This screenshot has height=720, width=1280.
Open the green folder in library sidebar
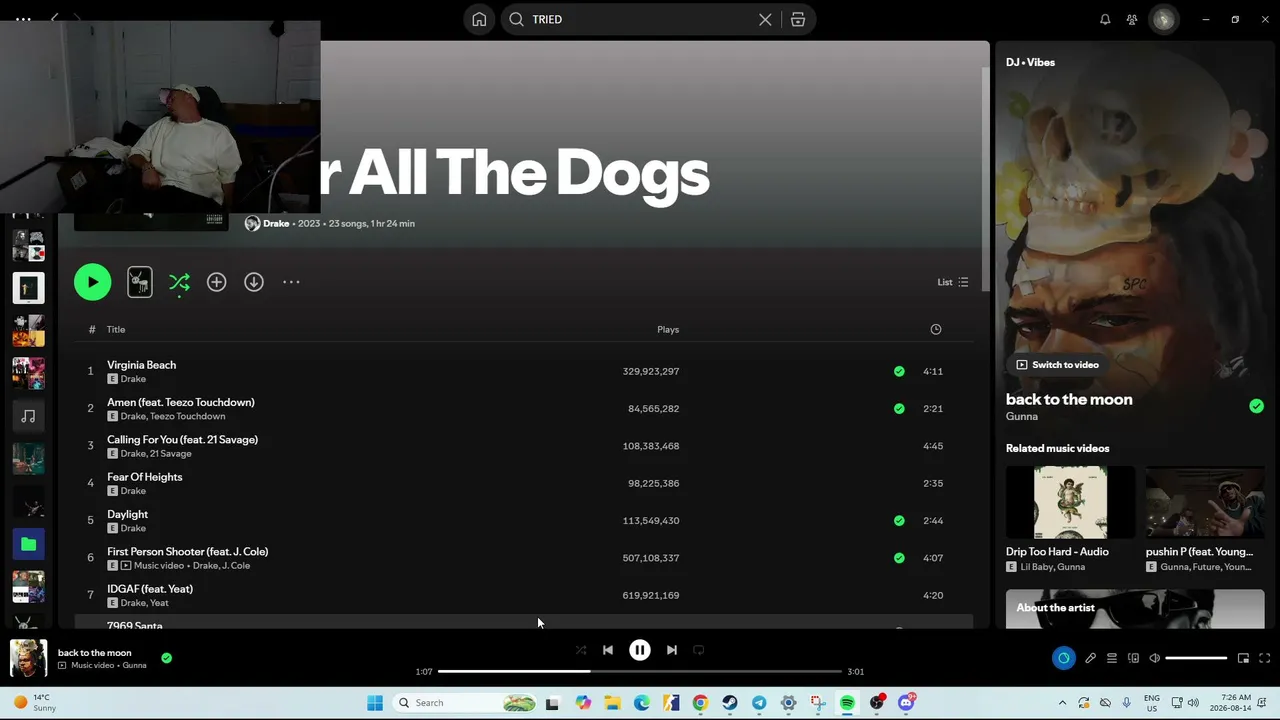pos(28,544)
